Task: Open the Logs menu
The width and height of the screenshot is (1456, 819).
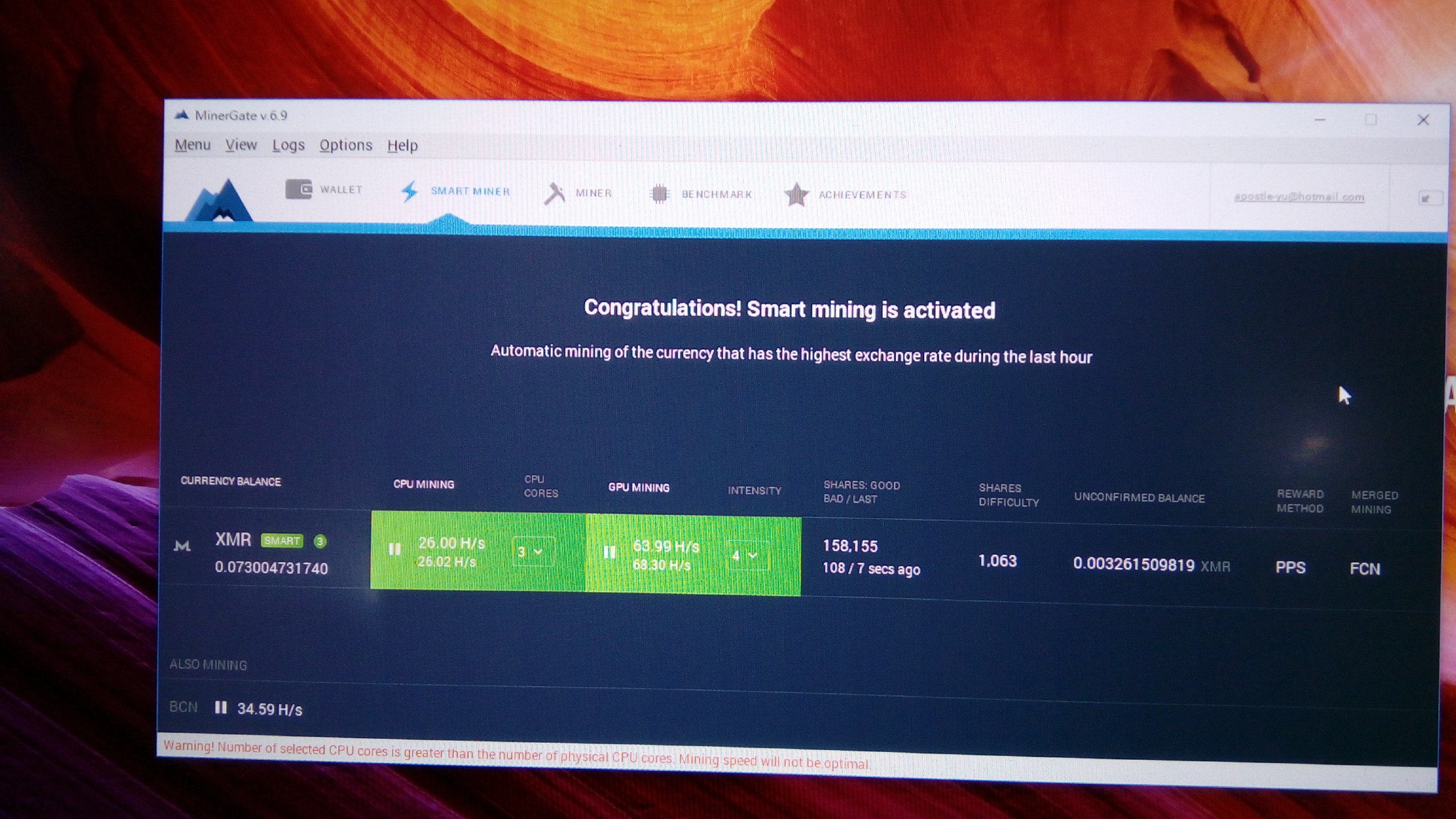Action: (x=288, y=146)
